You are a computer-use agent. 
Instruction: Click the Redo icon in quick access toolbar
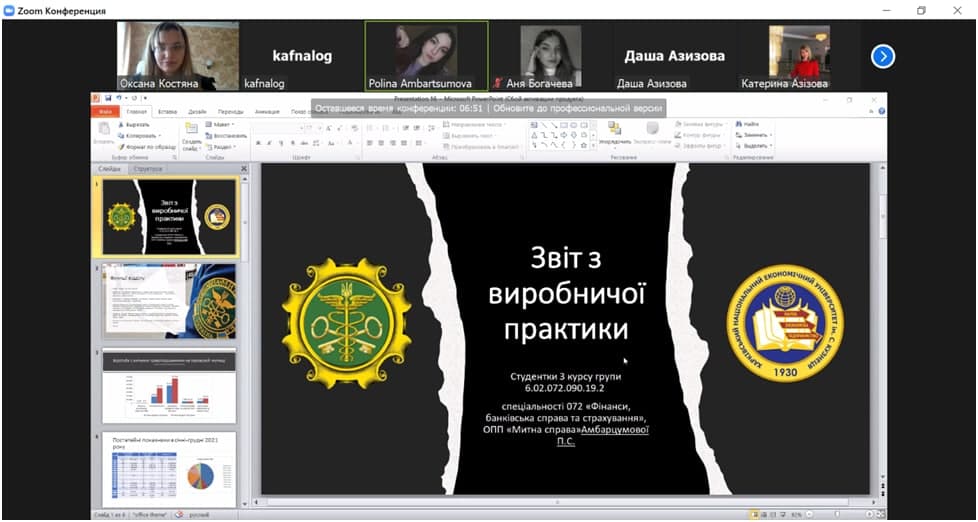click(x=134, y=98)
